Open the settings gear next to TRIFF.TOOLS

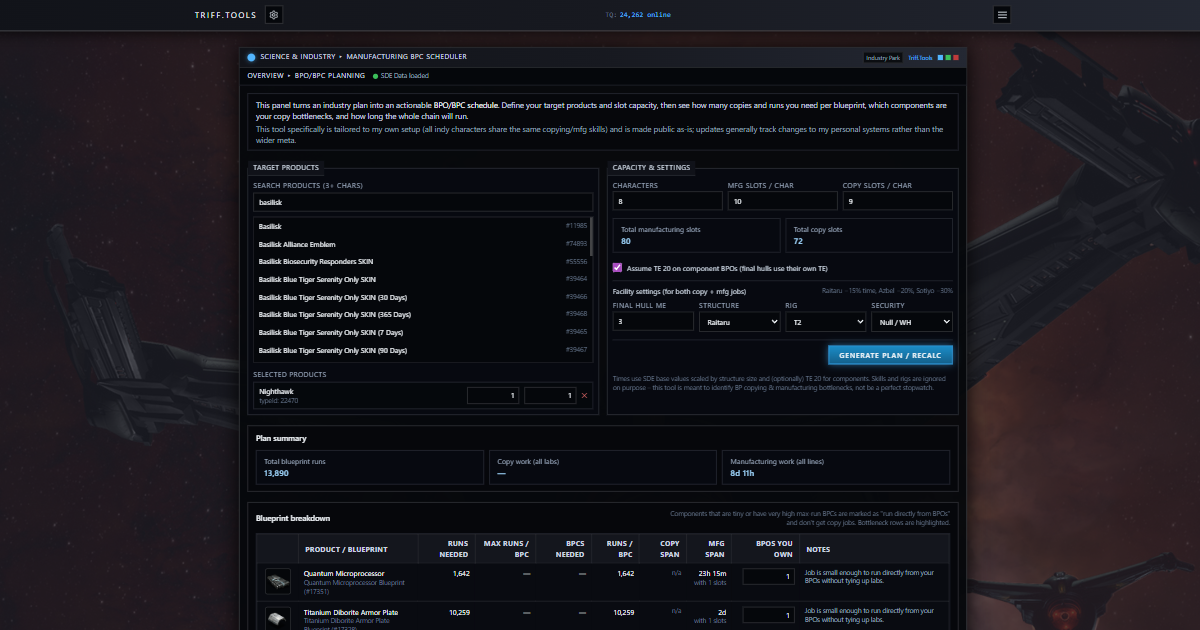click(274, 15)
